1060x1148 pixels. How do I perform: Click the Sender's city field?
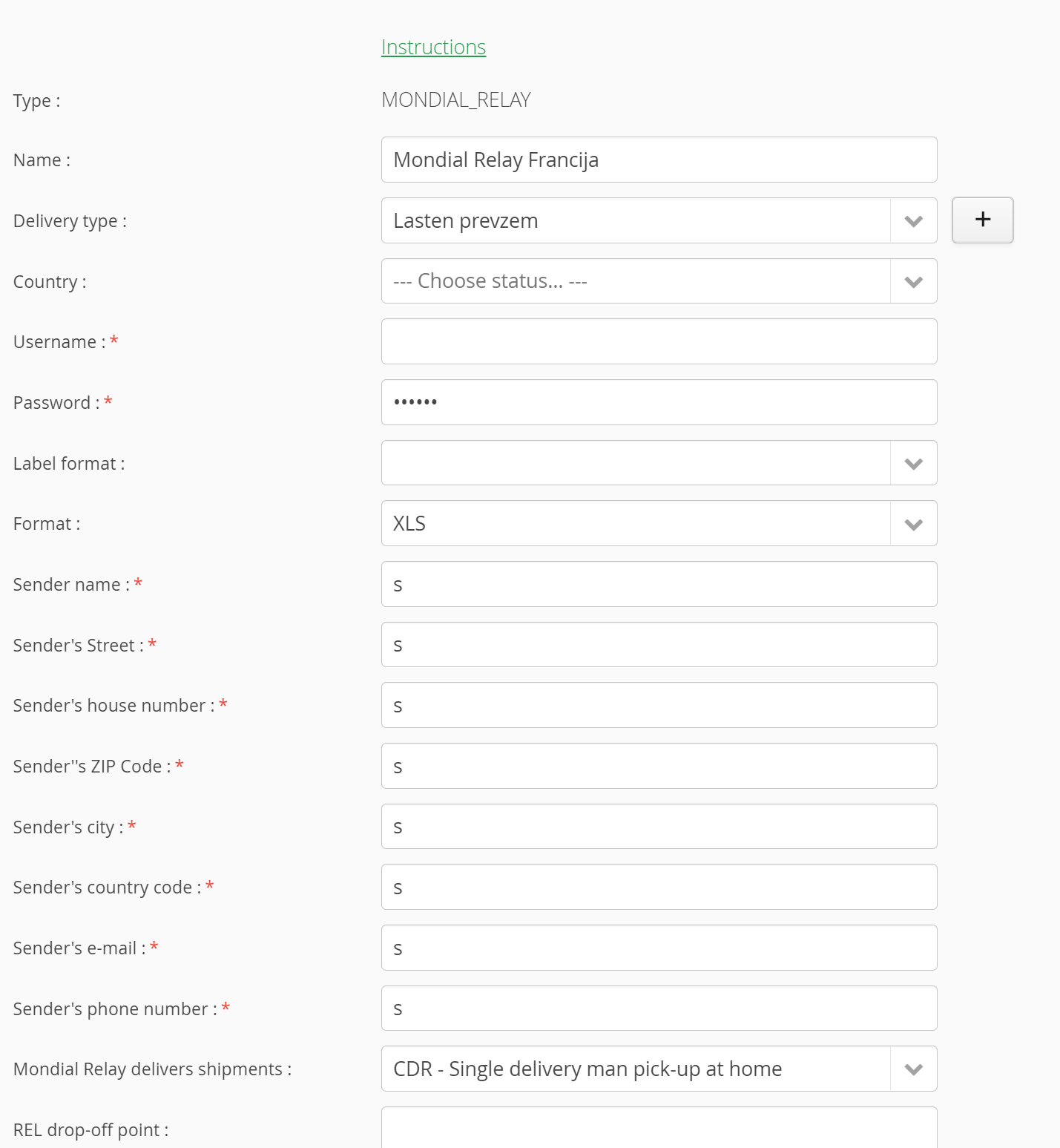pyautogui.click(x=659, y=827)
